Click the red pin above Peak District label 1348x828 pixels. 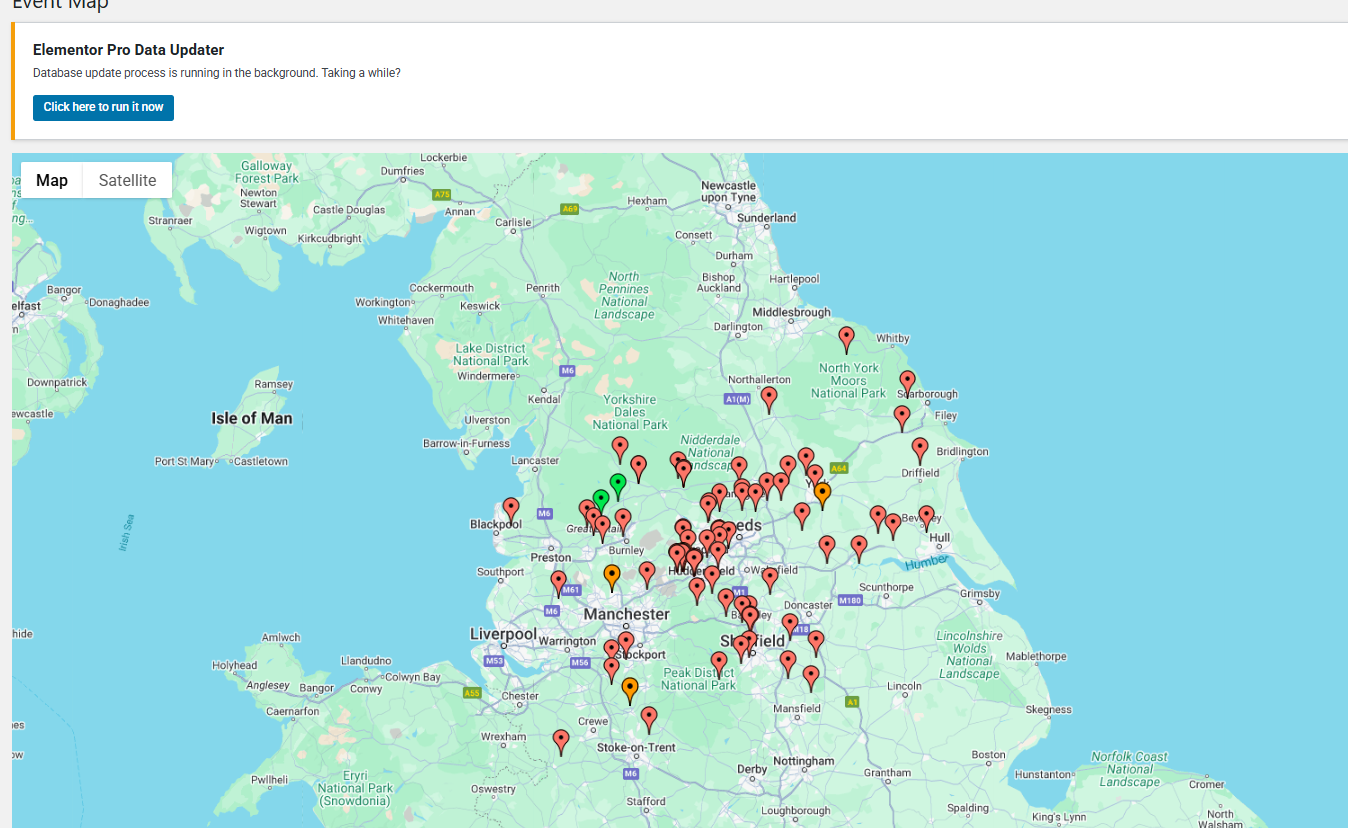719,664
